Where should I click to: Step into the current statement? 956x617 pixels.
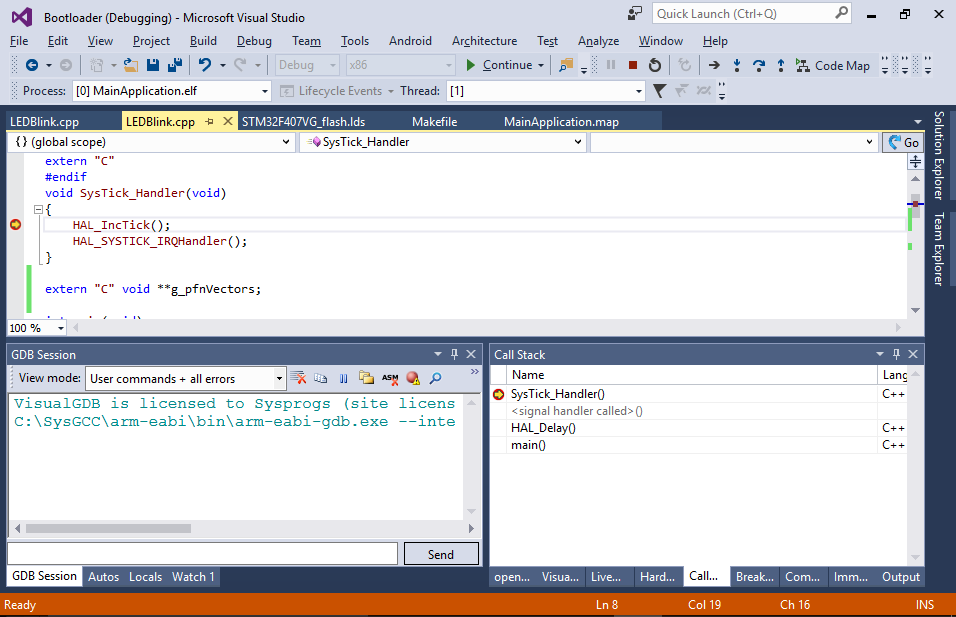point(737,65)
